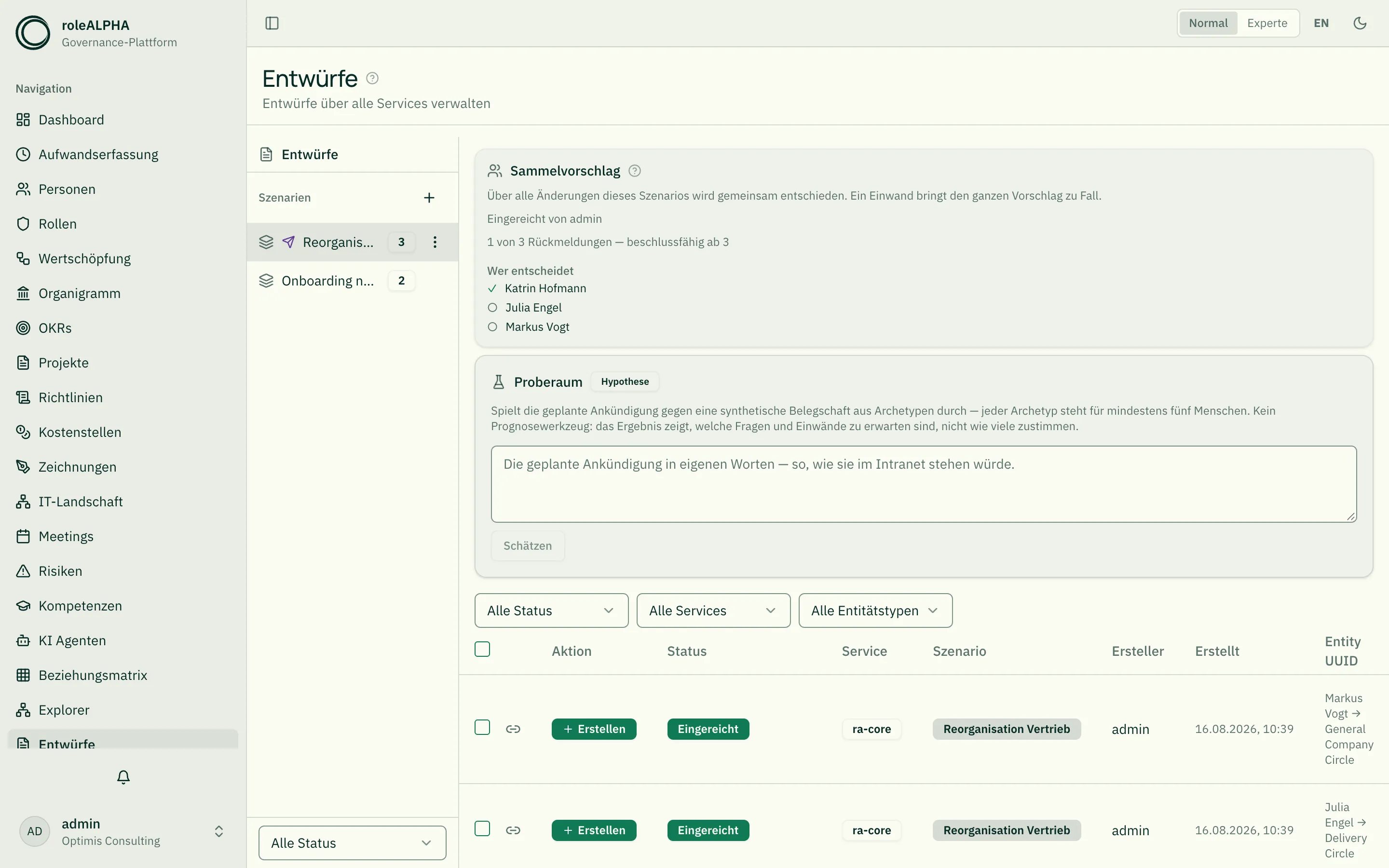Screen dimensions: 1389x868
Task: Check the Markus Vogt row checkbox
Action: click(482, 727)
